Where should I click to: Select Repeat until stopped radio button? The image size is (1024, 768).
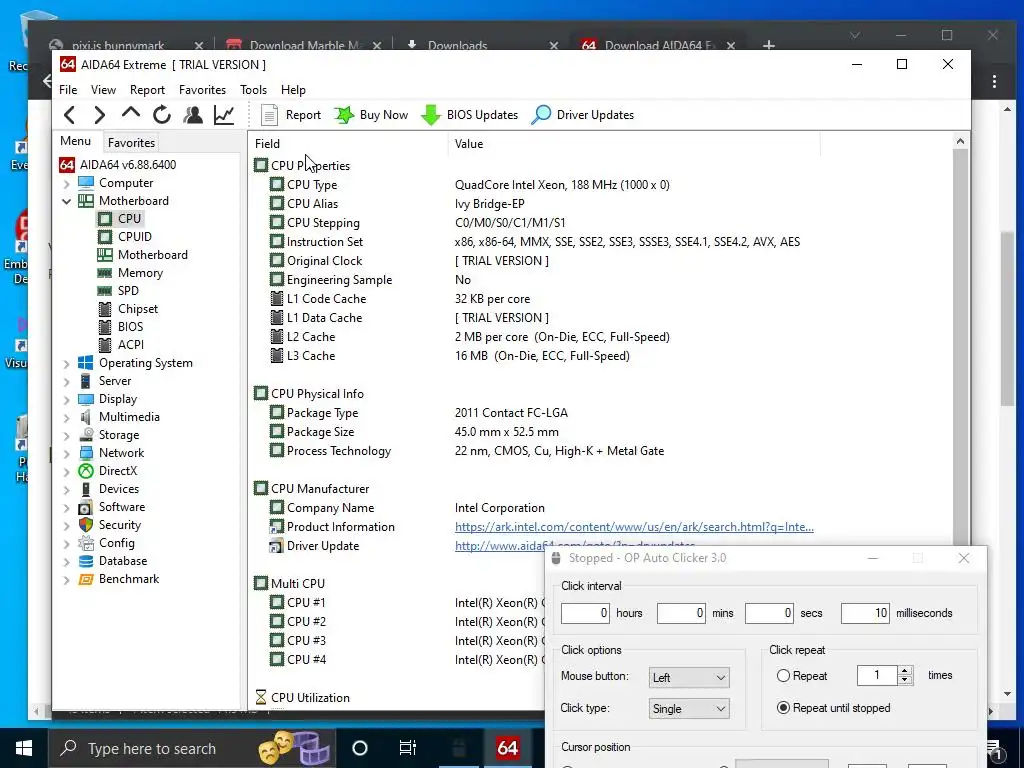(x=783, y=708)
